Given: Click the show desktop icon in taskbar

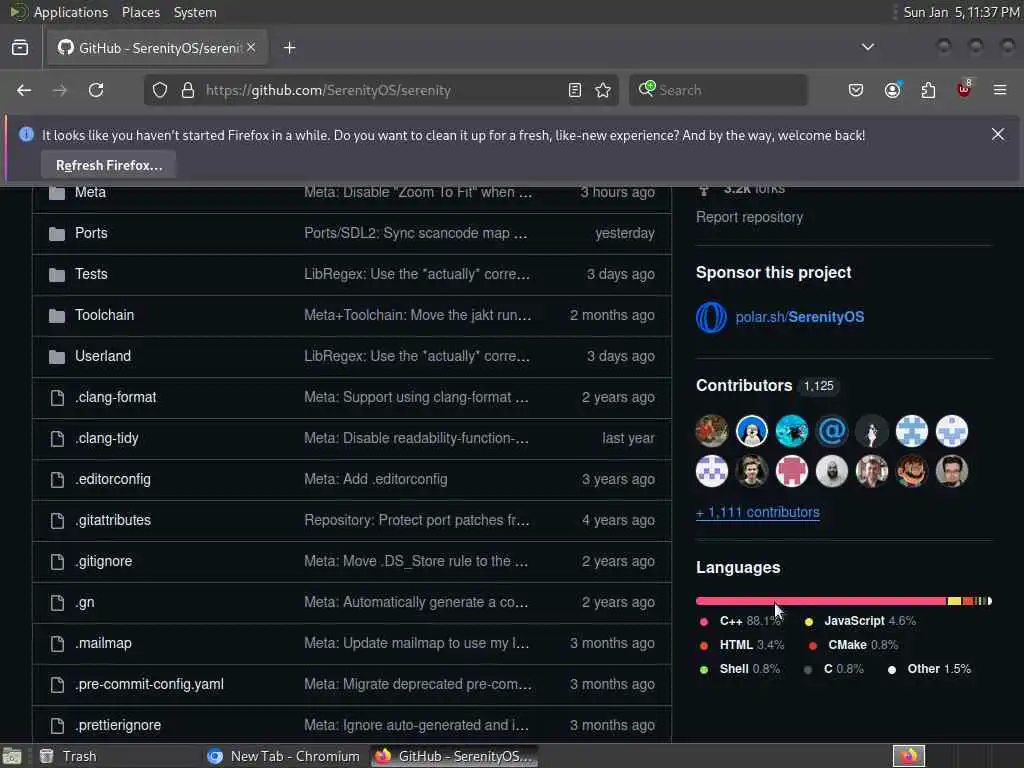Looking at the screenshot, I should [12, 756].
